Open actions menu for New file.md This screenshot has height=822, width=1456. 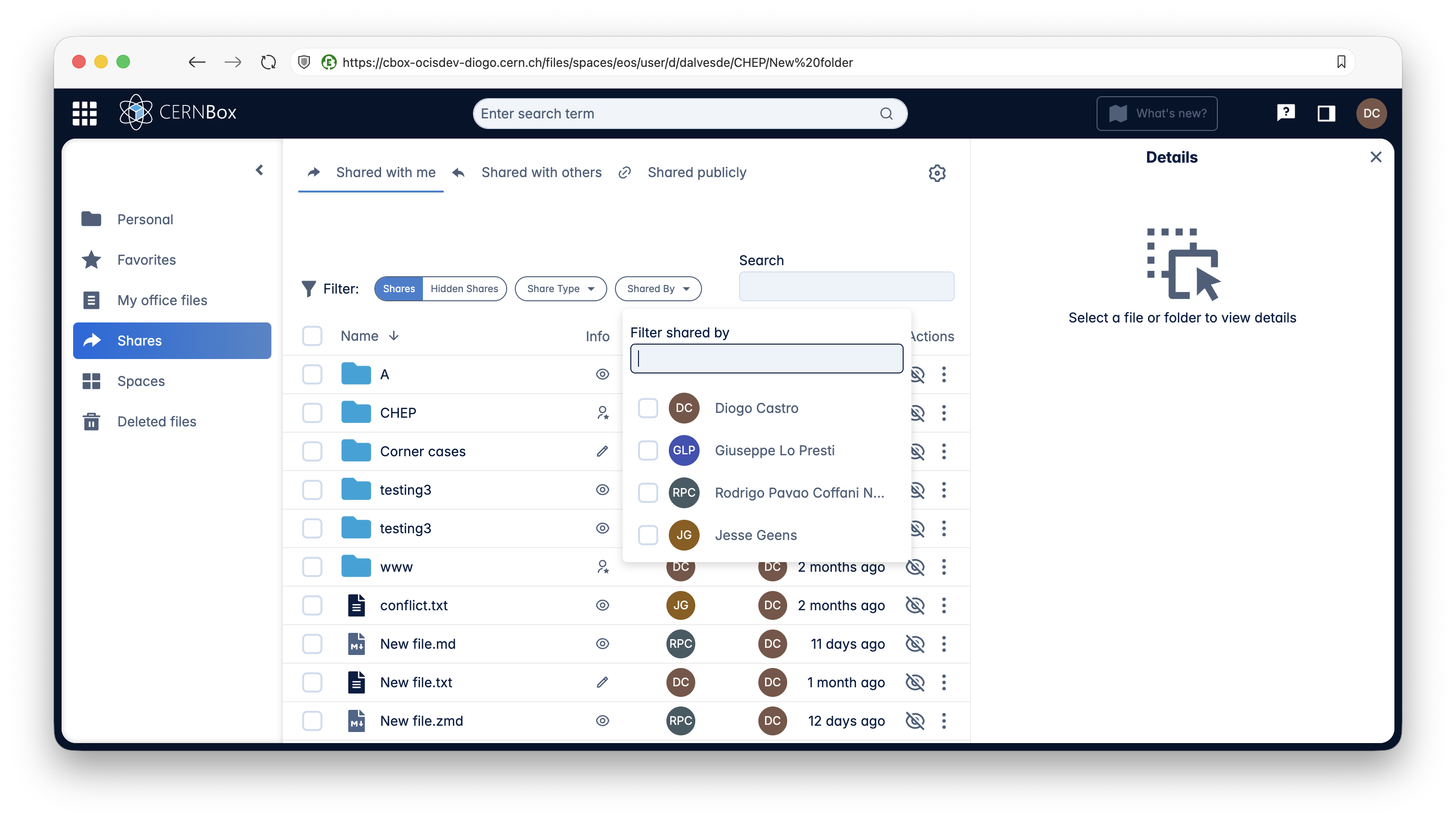click(x=944, y=644)
